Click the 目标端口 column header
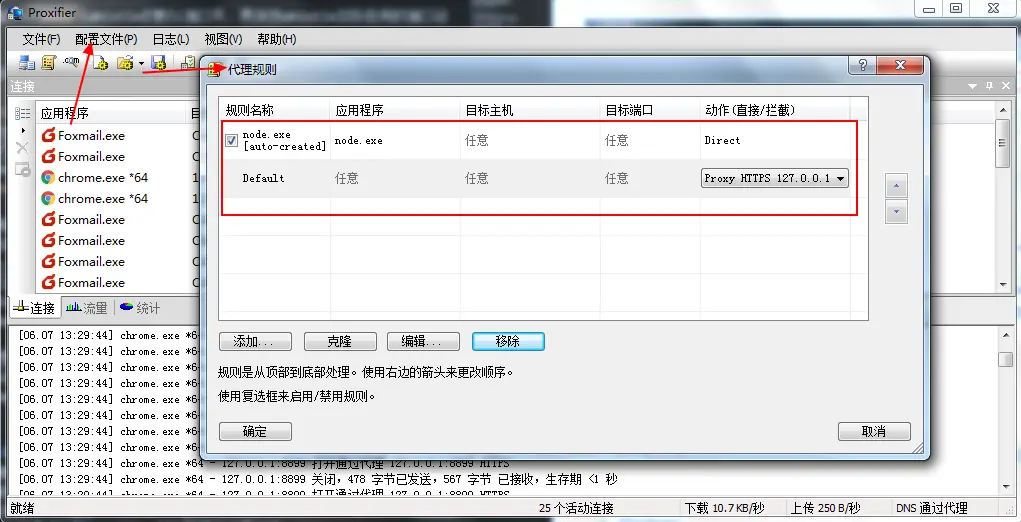Screen dimensions: 1021x522 point(650,111)
